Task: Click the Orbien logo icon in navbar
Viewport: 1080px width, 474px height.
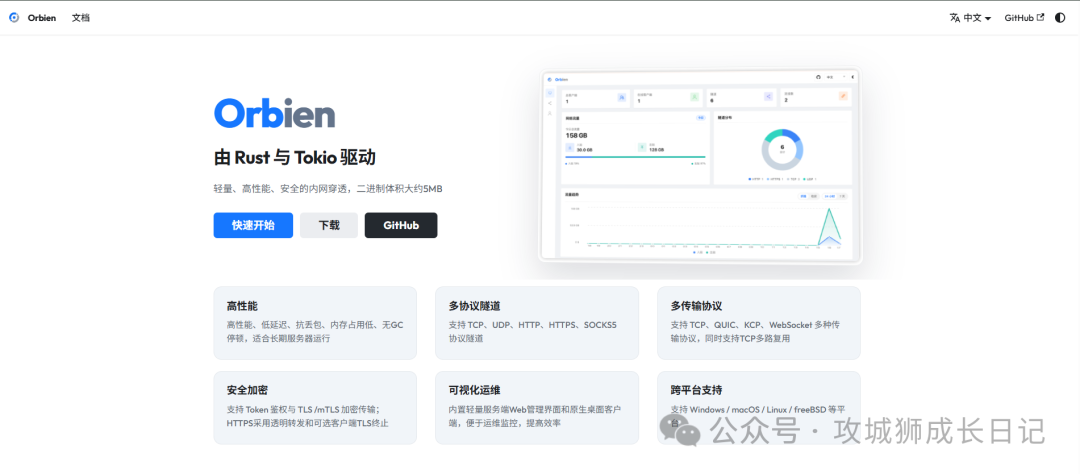Action: pos(14,18)
